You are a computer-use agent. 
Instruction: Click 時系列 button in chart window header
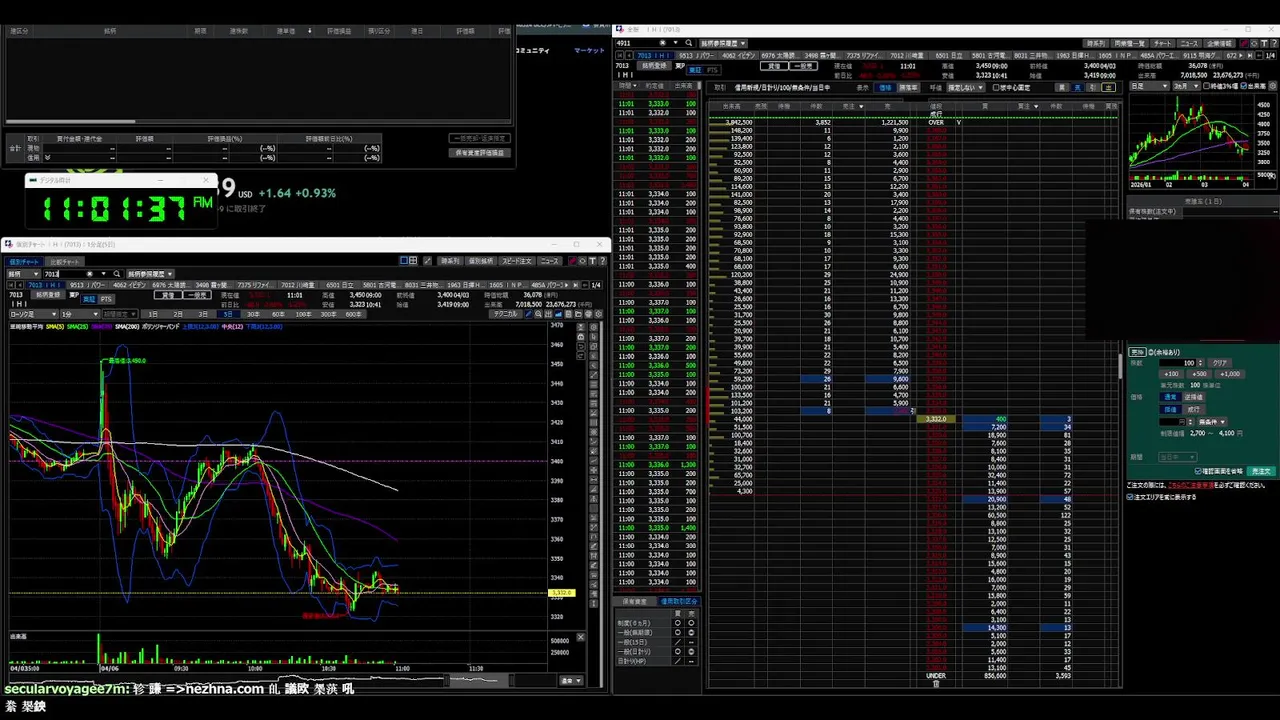450,260
